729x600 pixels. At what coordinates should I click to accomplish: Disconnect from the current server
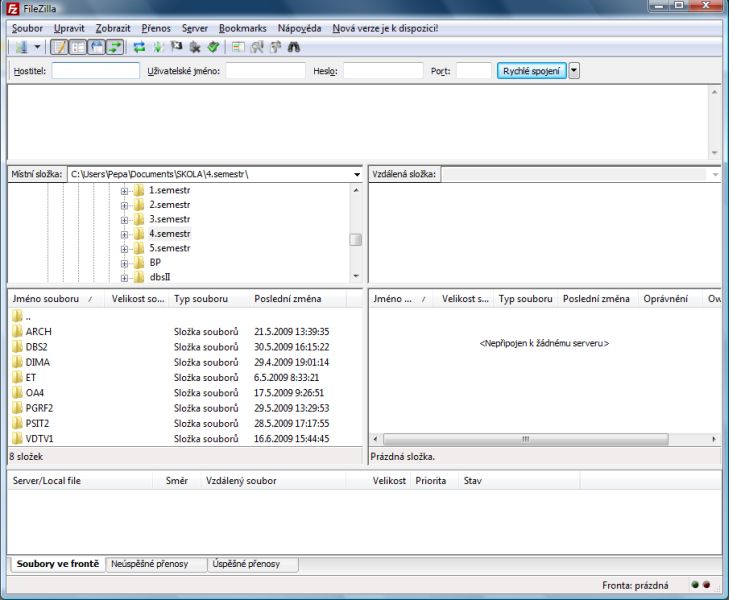pyautogui.click(x=195, y=47)
